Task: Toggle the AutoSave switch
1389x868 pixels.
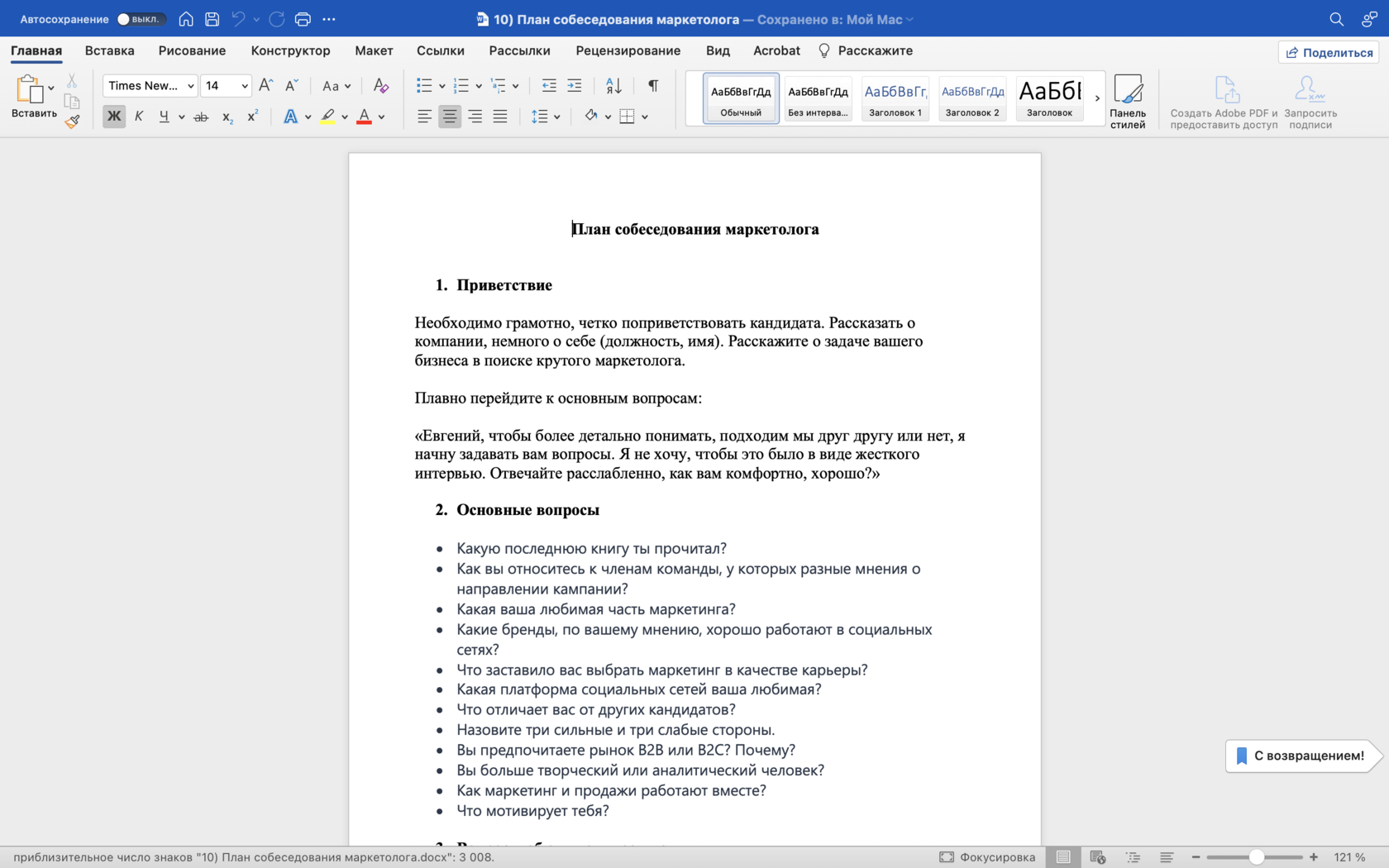Action: 141,19
